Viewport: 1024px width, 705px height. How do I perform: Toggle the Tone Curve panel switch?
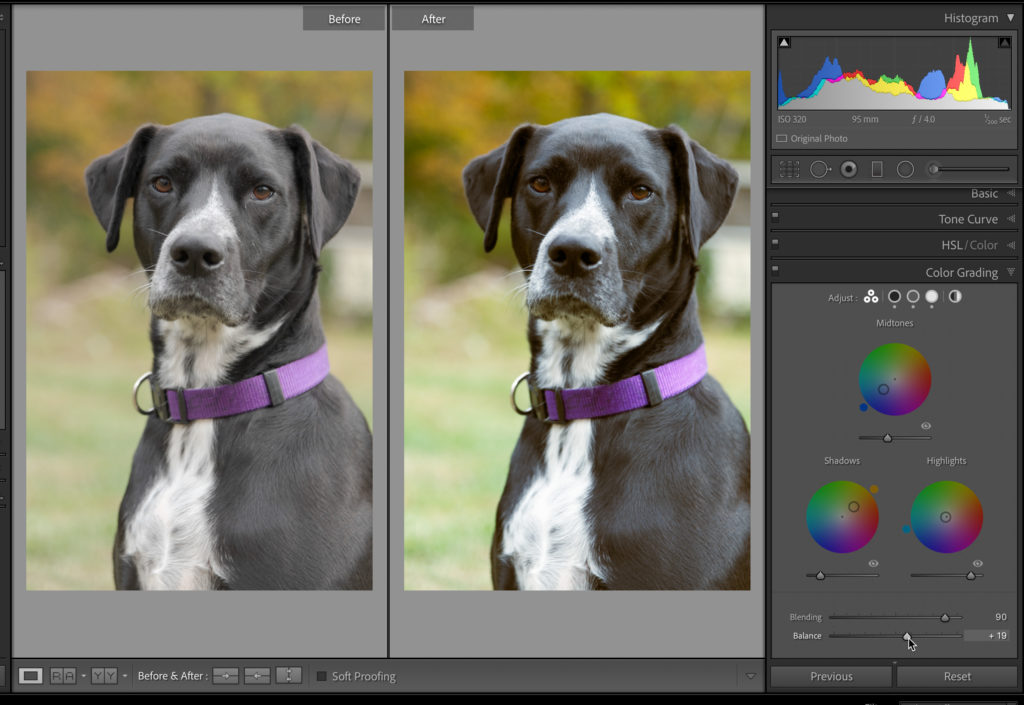(775, 216)
